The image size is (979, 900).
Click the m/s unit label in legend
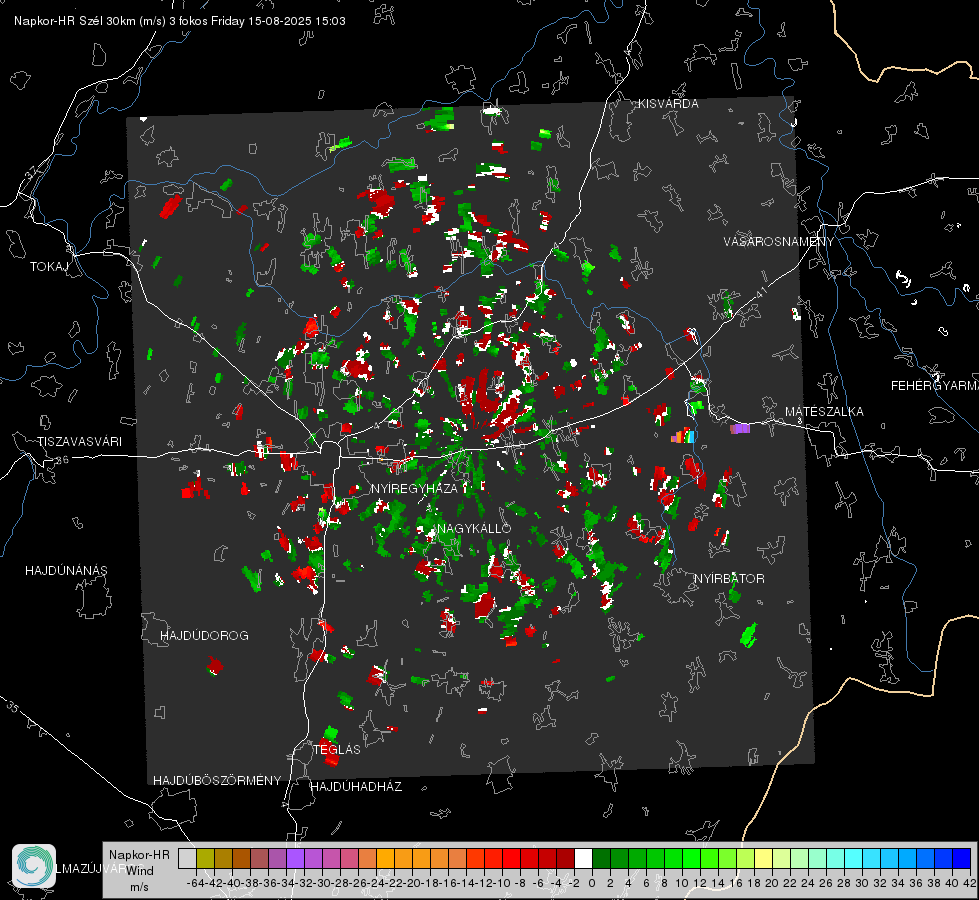tap(139, 886)
